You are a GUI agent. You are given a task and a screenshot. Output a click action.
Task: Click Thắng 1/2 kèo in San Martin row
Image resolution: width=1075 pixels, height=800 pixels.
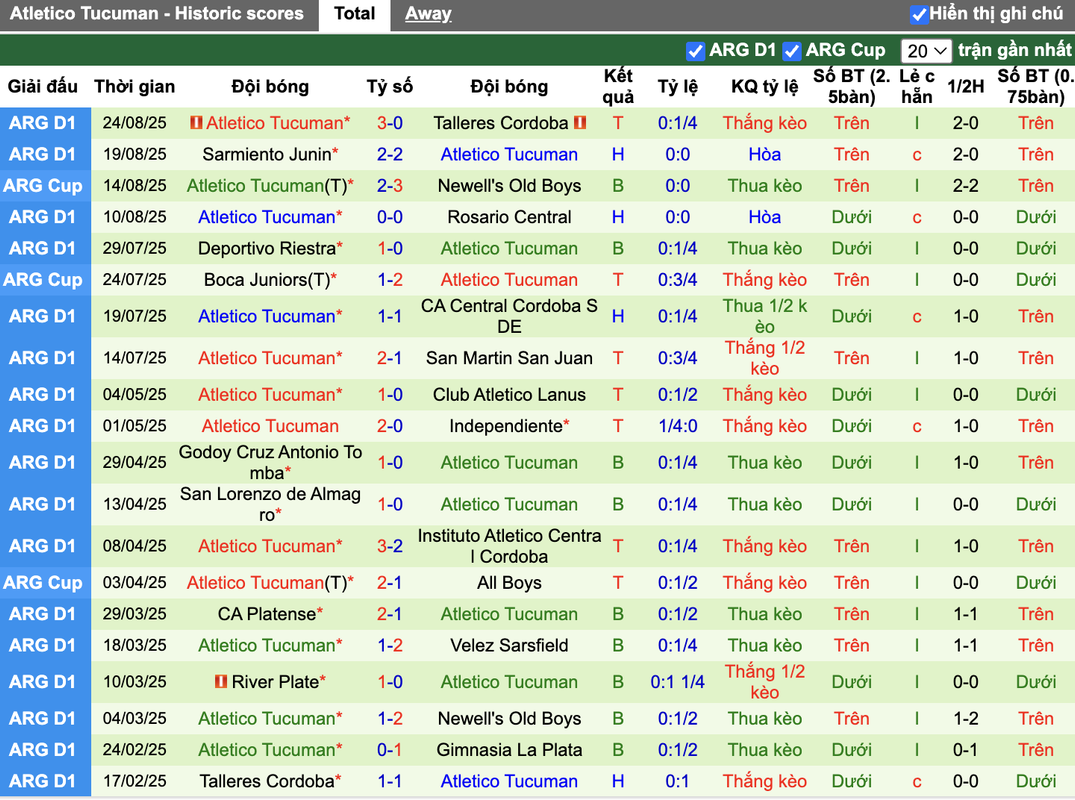click(x=764, y=358)
